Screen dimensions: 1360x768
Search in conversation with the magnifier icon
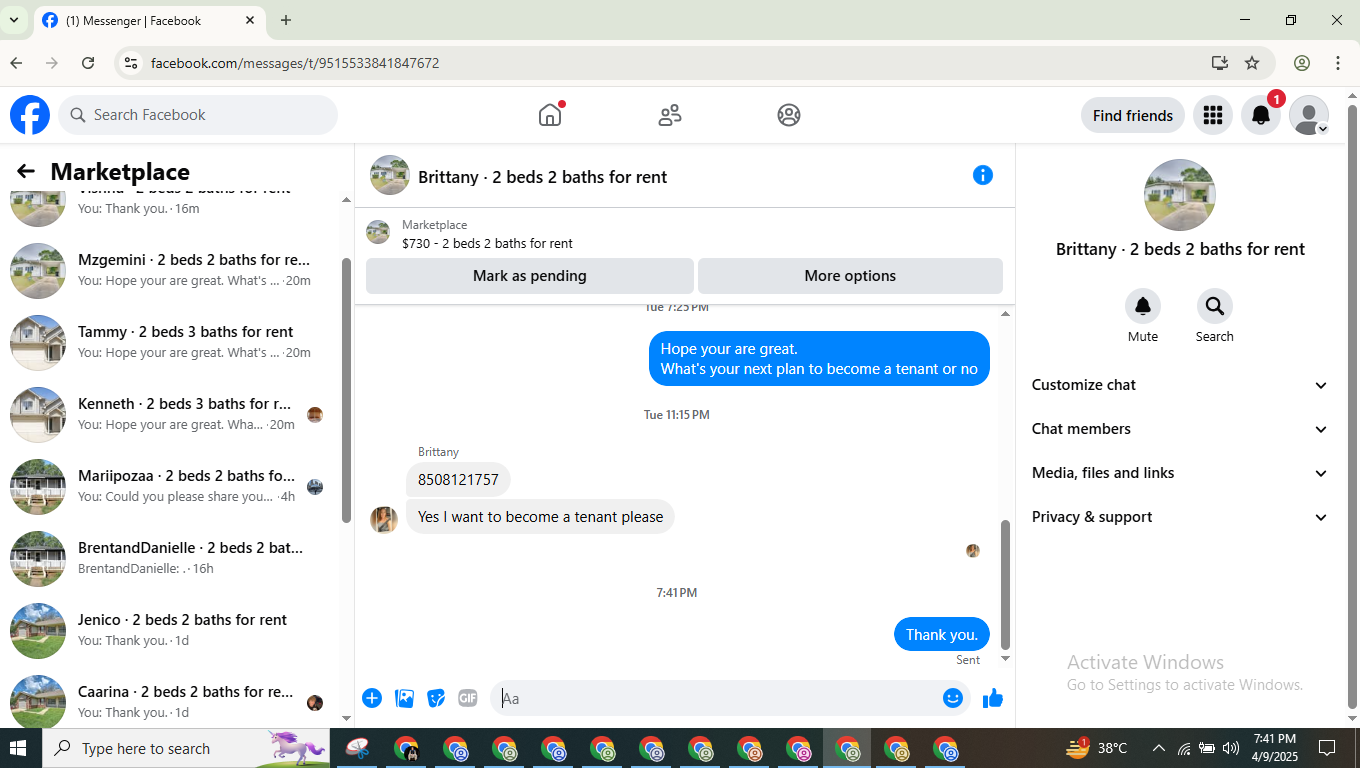(1215, 306)
